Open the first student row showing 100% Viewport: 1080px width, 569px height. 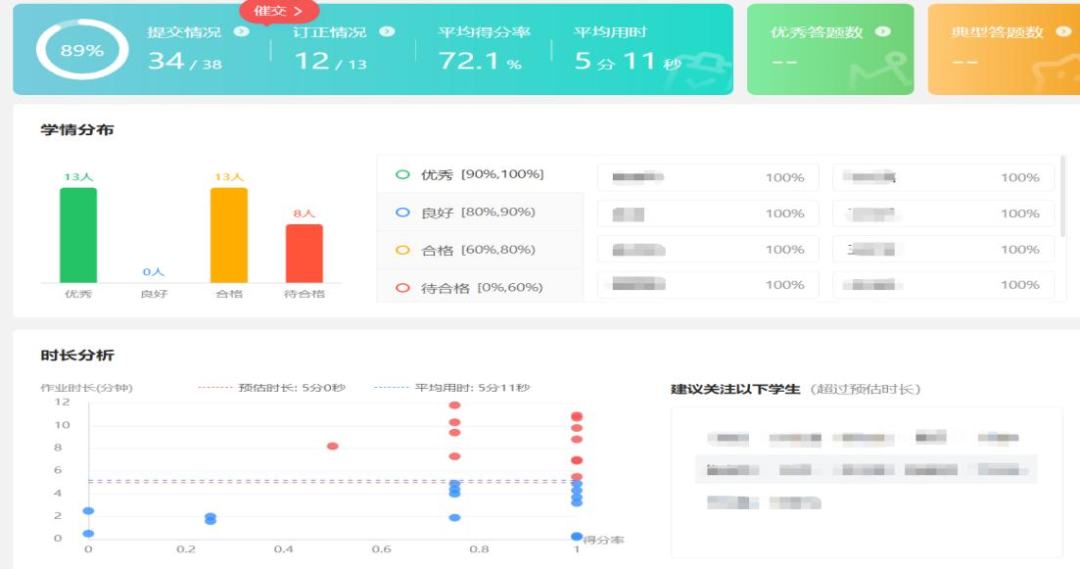pos(708,178)
